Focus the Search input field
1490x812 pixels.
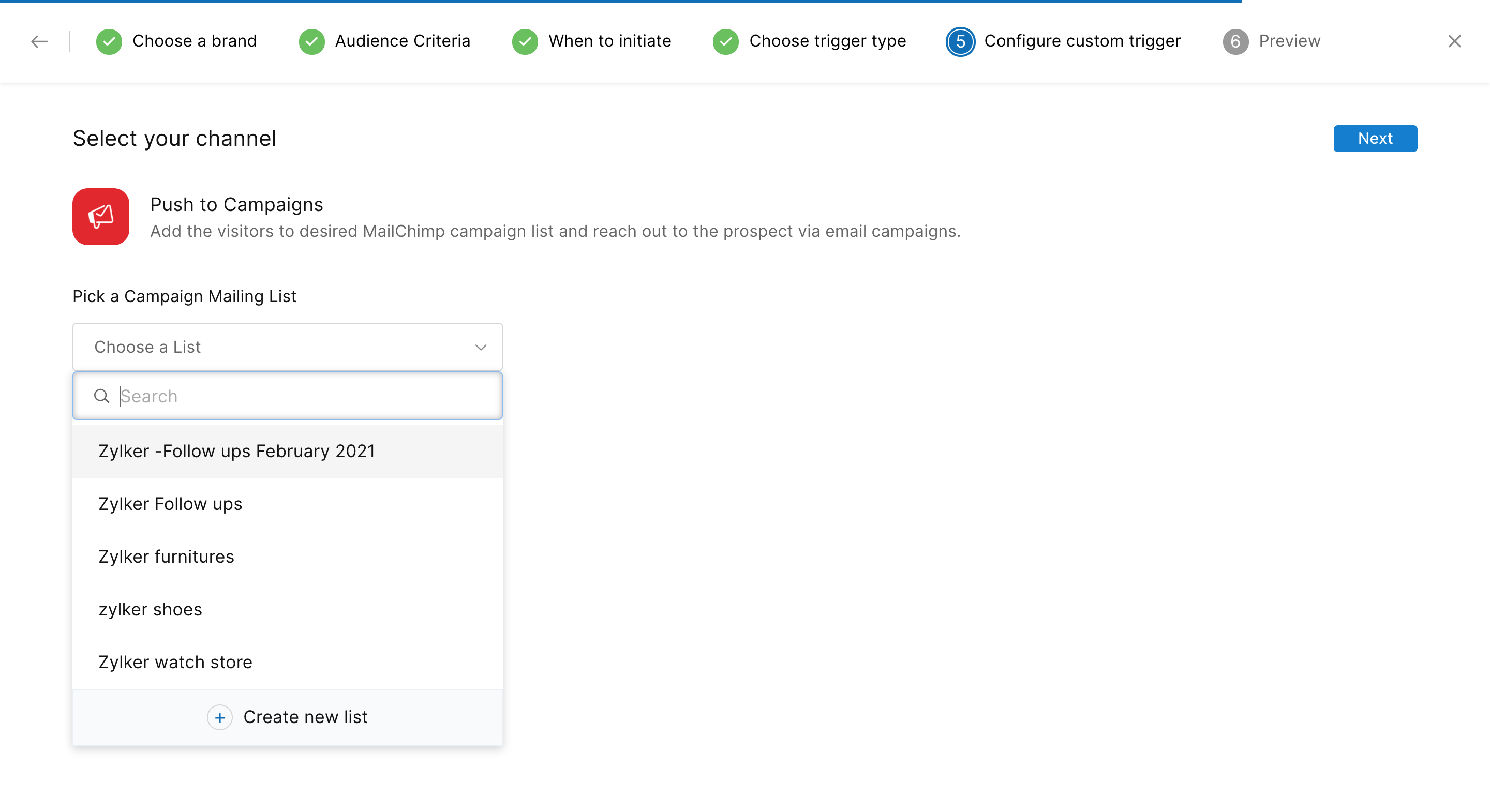pos(307,396)
